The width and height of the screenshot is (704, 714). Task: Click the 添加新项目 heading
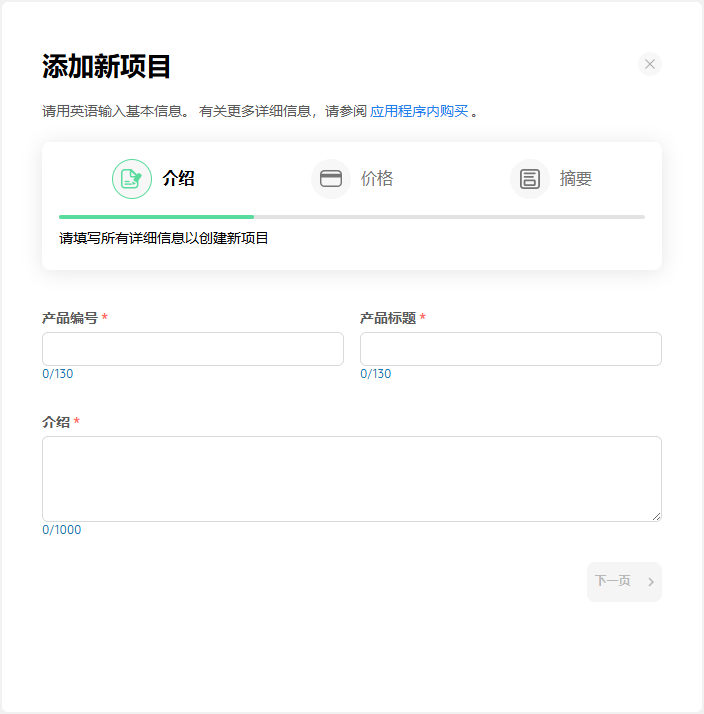coord(107,67)
